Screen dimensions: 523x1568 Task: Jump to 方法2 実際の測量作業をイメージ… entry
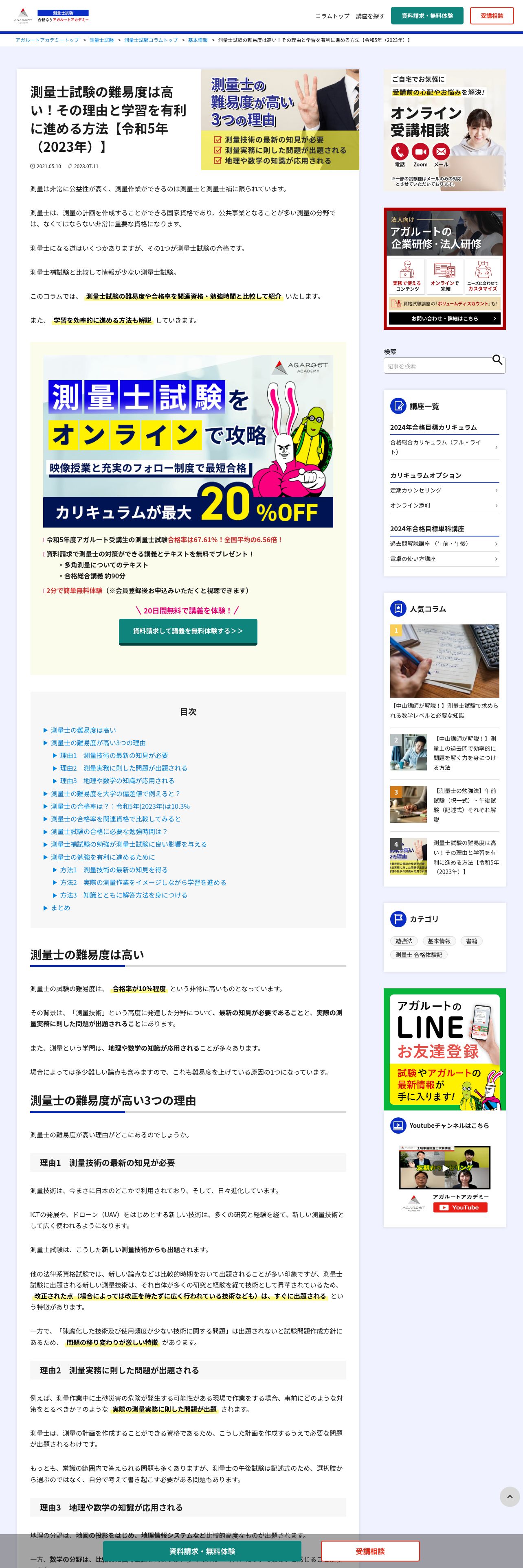(x=143, y=882)
